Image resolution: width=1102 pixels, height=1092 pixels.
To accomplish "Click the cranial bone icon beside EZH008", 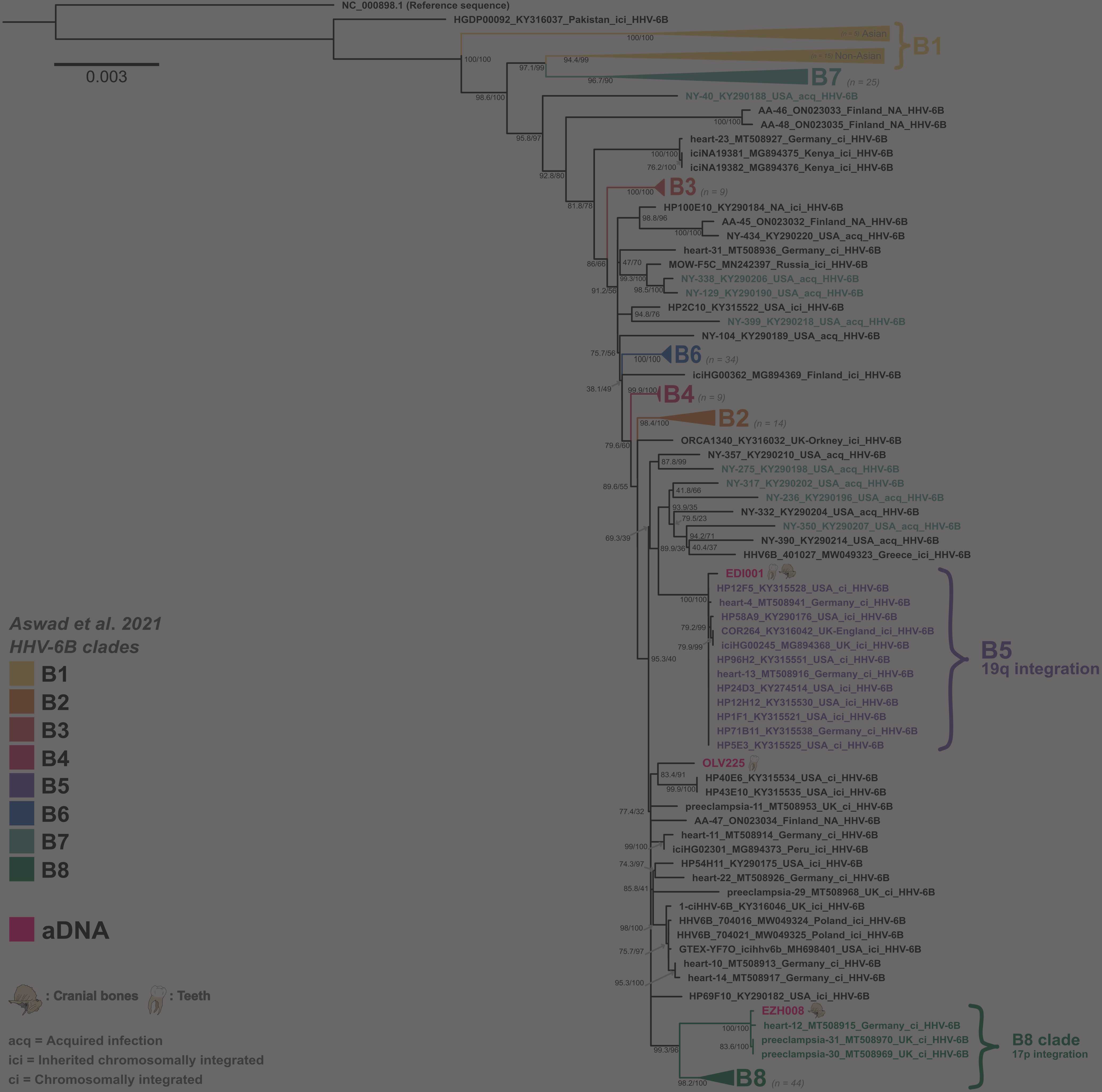I will [816, 1010].
